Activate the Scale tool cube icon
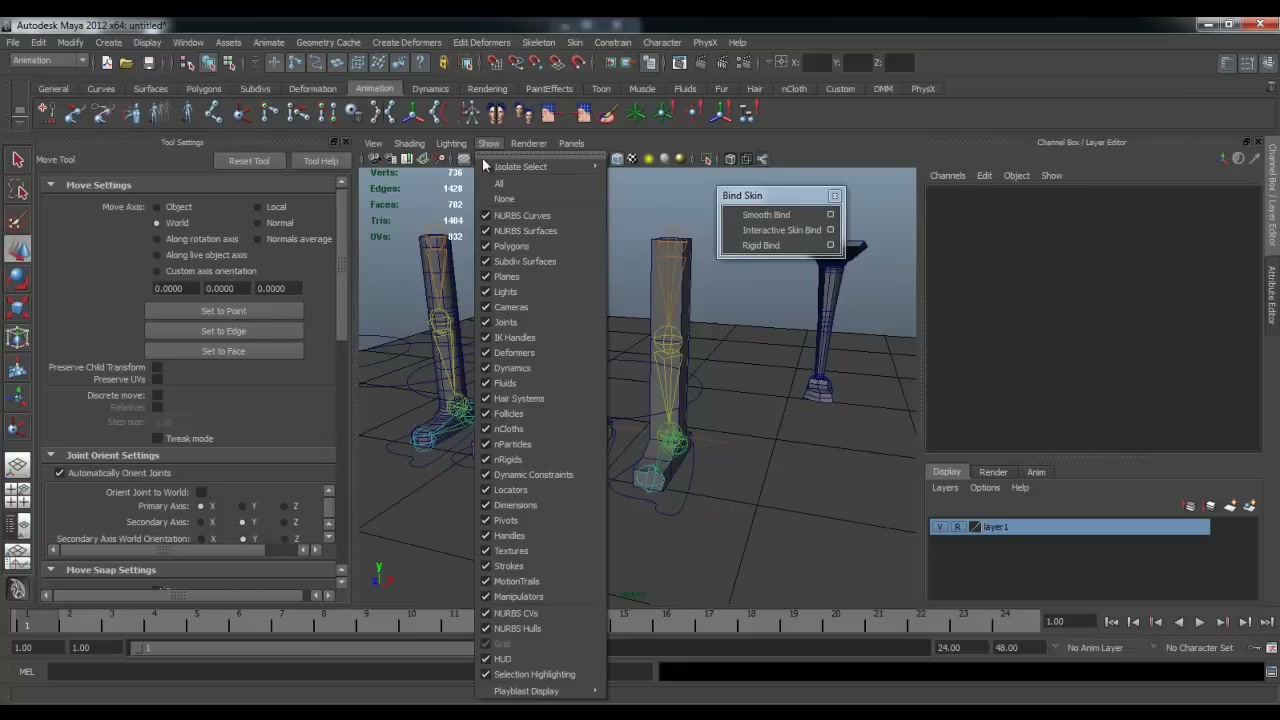1280x720 pixels. click(x=17, y=309)
